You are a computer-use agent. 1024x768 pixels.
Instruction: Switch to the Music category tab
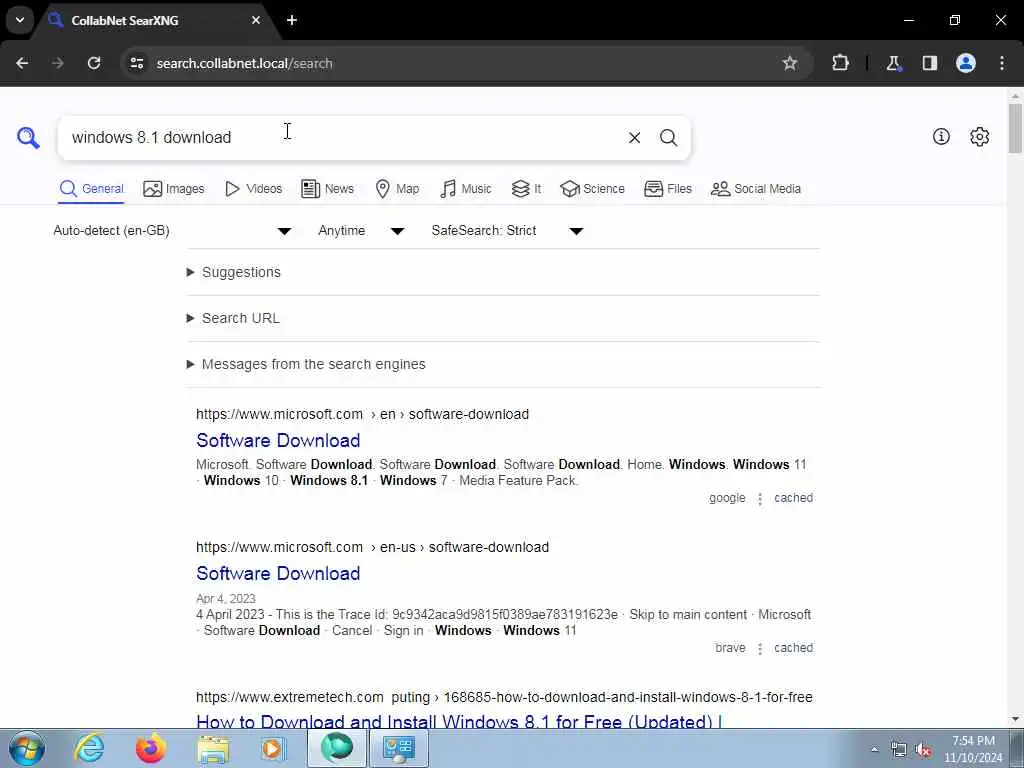click(466, 189)
